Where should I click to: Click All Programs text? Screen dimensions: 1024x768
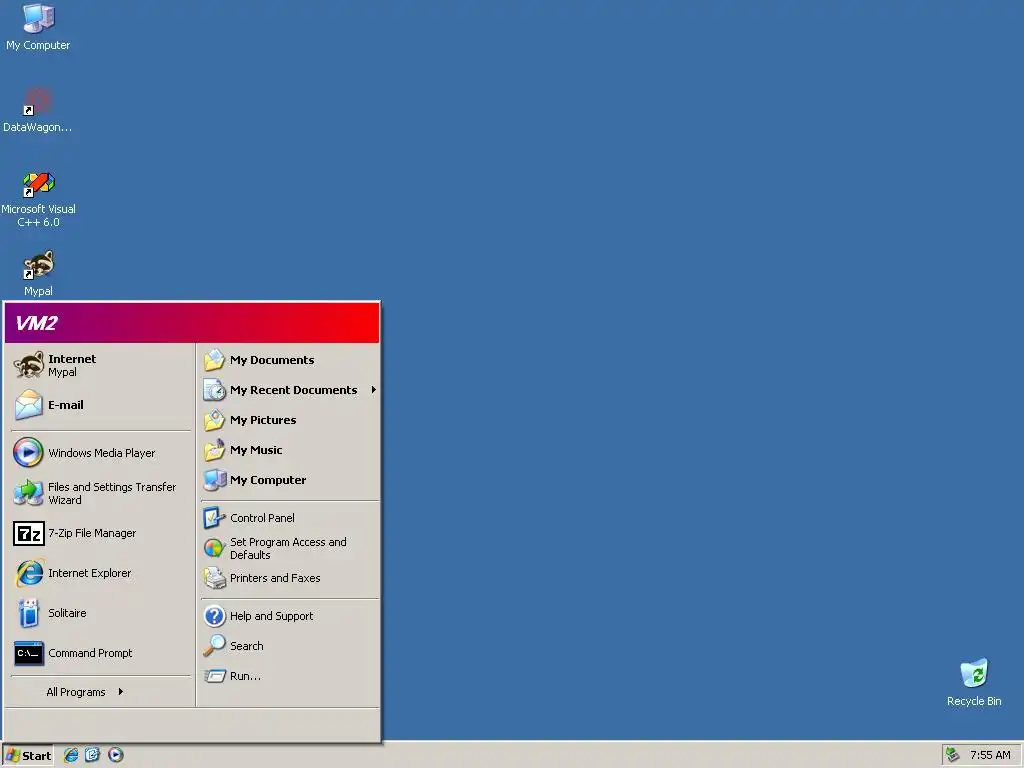(x=76, y=692)
